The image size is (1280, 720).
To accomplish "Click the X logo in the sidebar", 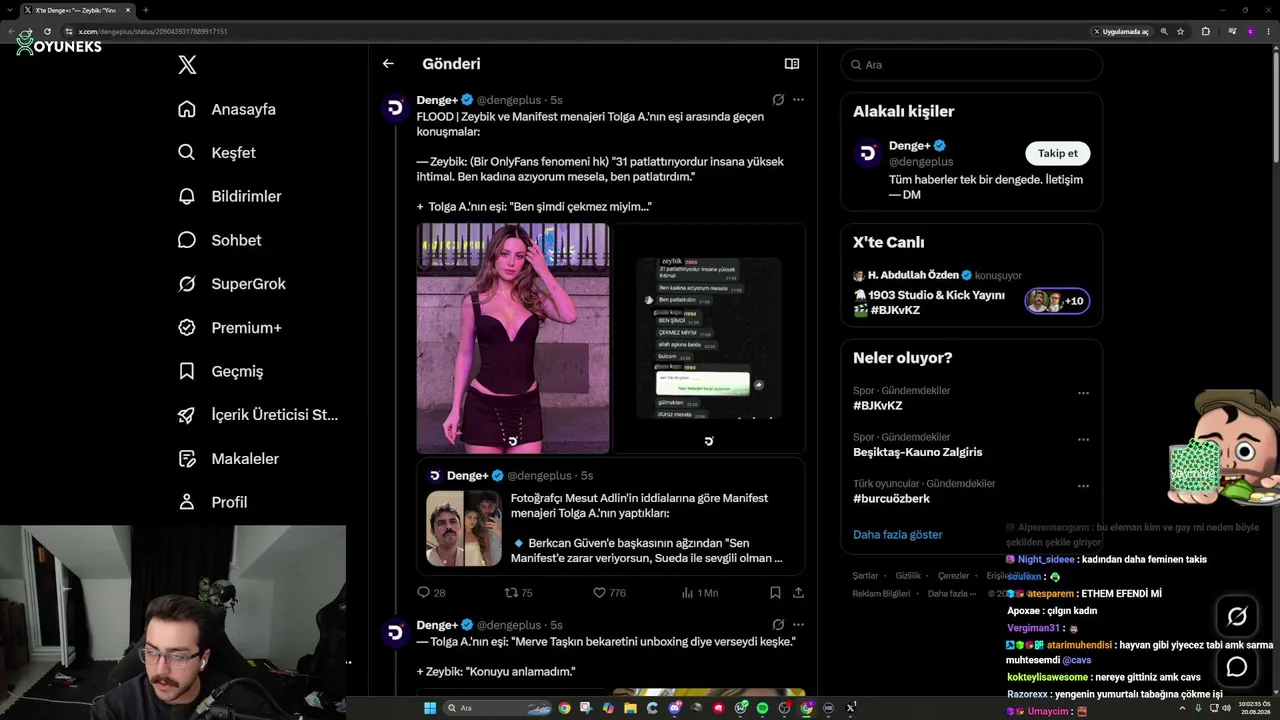I will pyautogui.click(x=187, y=65).
